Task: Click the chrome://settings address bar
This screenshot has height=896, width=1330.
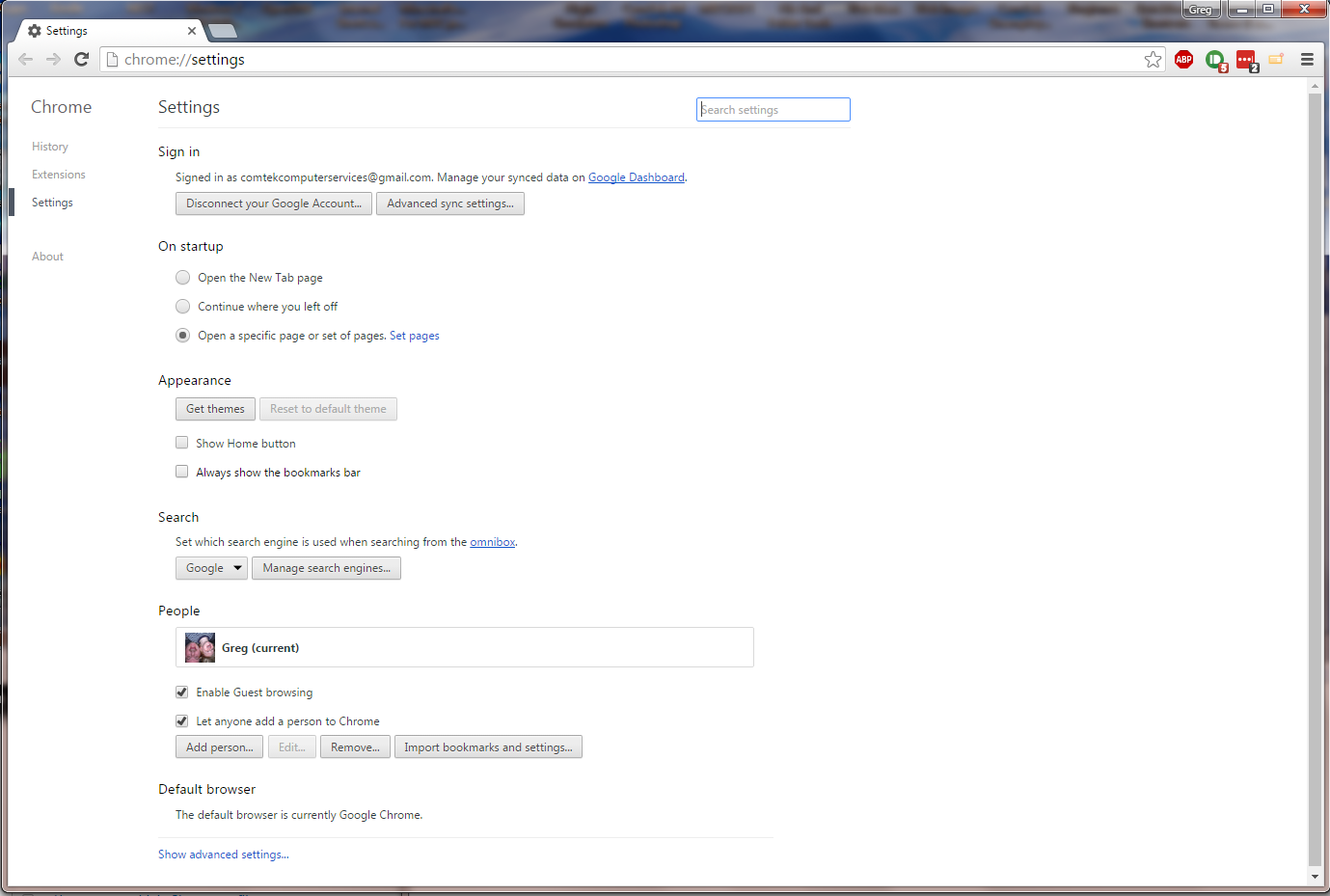Action: [x=632, y=60]
